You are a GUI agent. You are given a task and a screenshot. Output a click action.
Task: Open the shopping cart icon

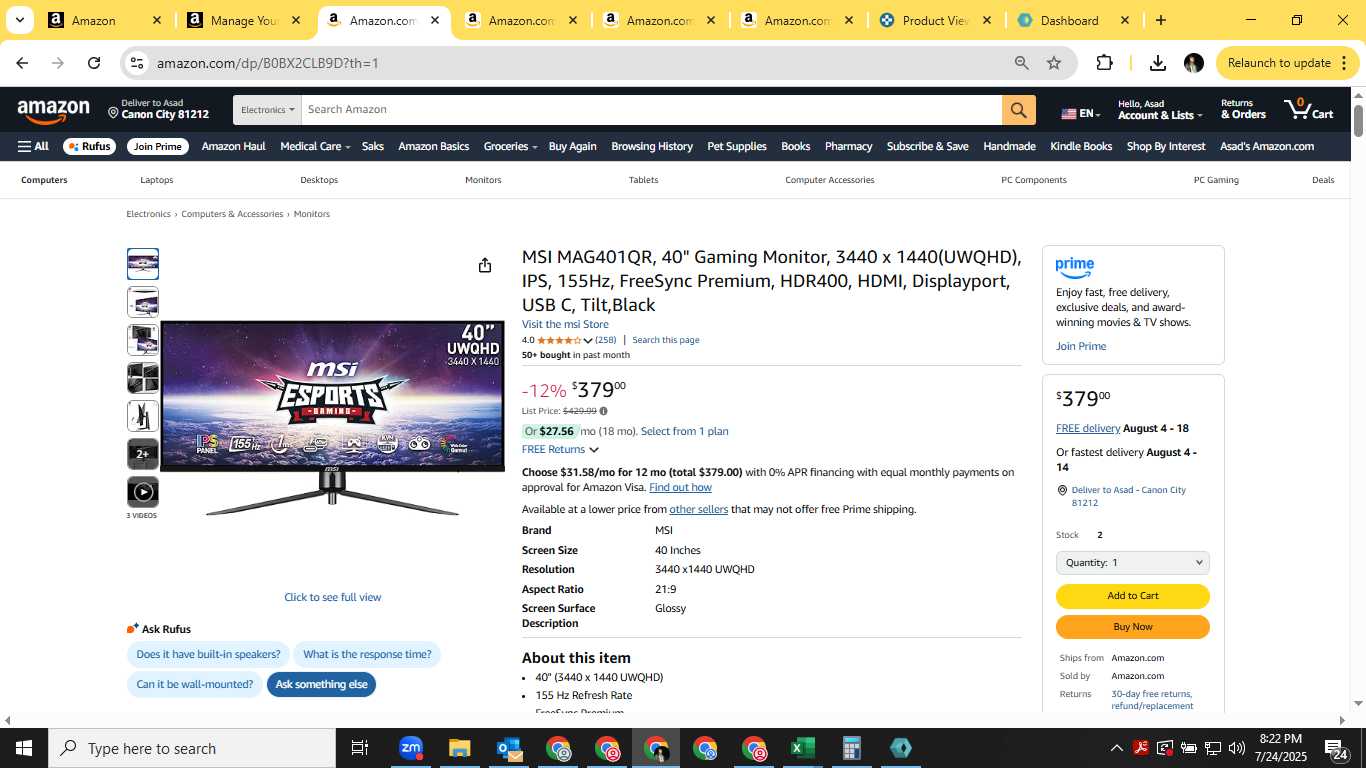coord(1309,109)
